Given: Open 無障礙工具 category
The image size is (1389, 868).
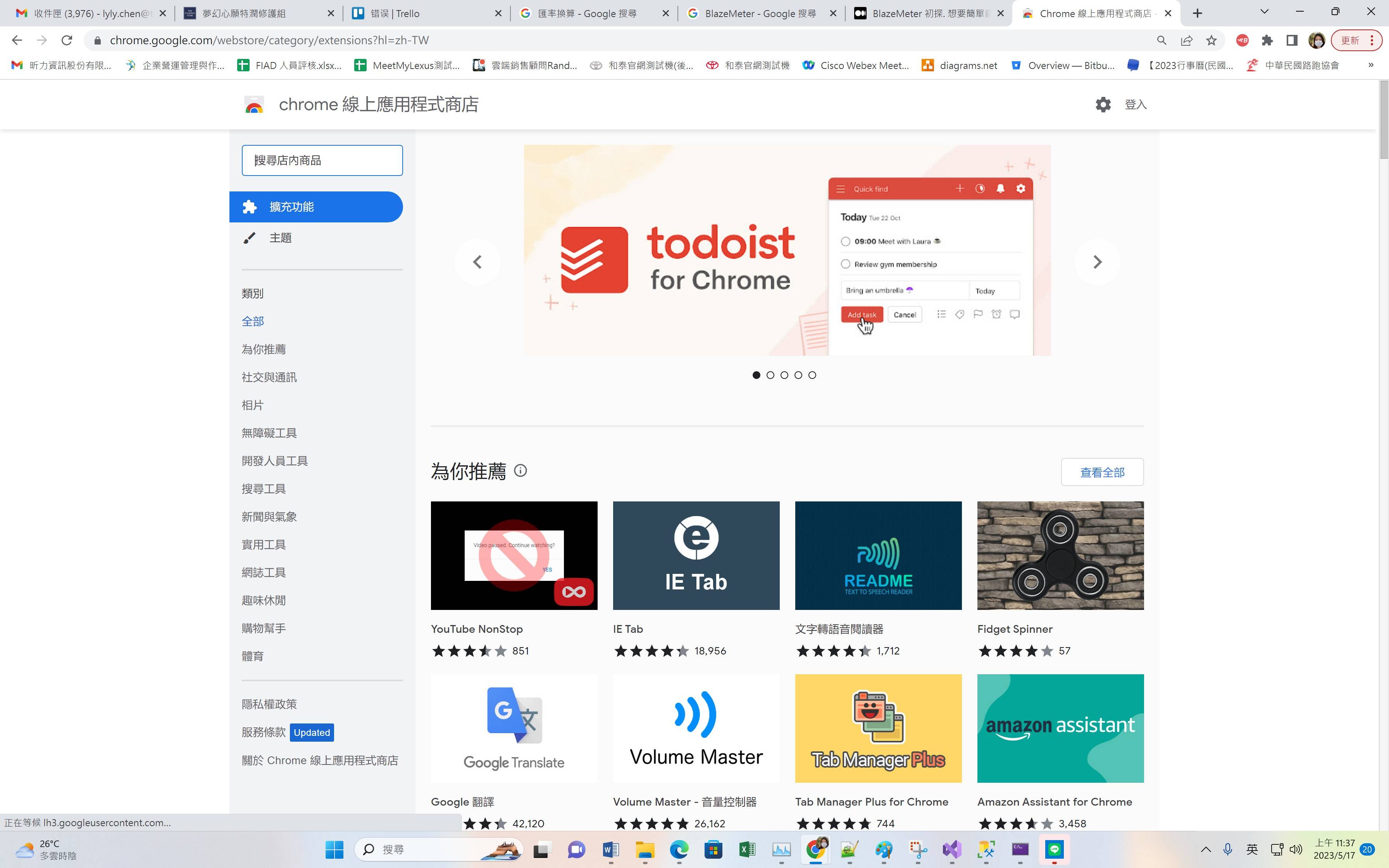Looking at the screenshot, I should pyautogui.click(x=269, y=433).
